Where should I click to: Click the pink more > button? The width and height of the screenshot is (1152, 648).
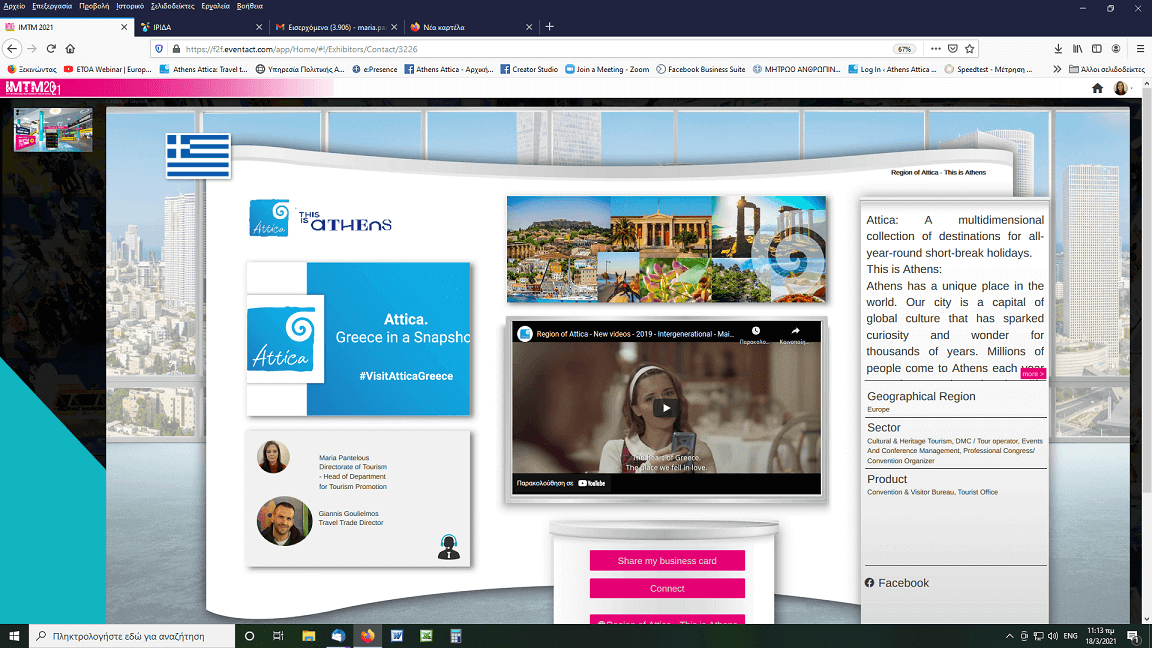pos(1032,374)
